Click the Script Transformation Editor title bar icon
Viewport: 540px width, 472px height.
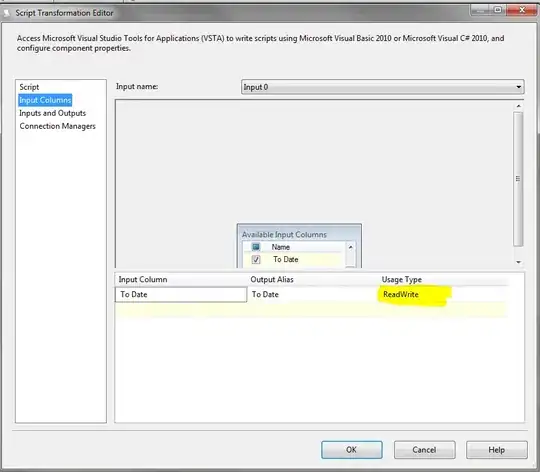pyautogui.click(x=7, y=13)
